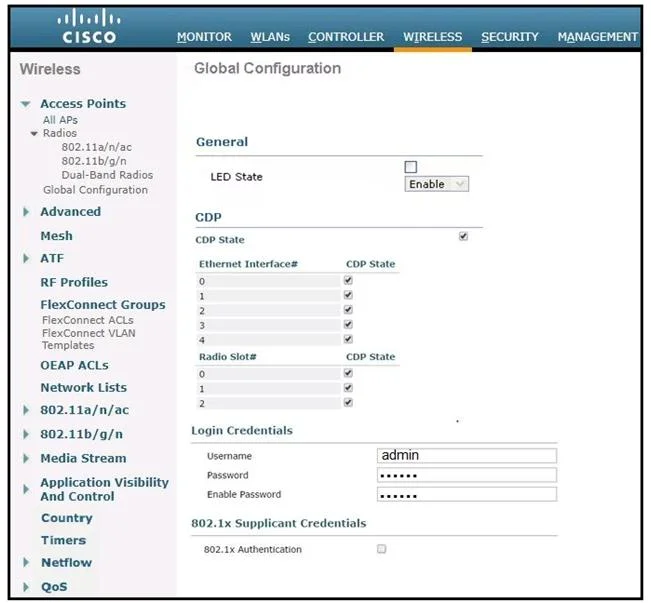
Task: Open the LED State Enable dropdown
Action: [x=437, y=184]
